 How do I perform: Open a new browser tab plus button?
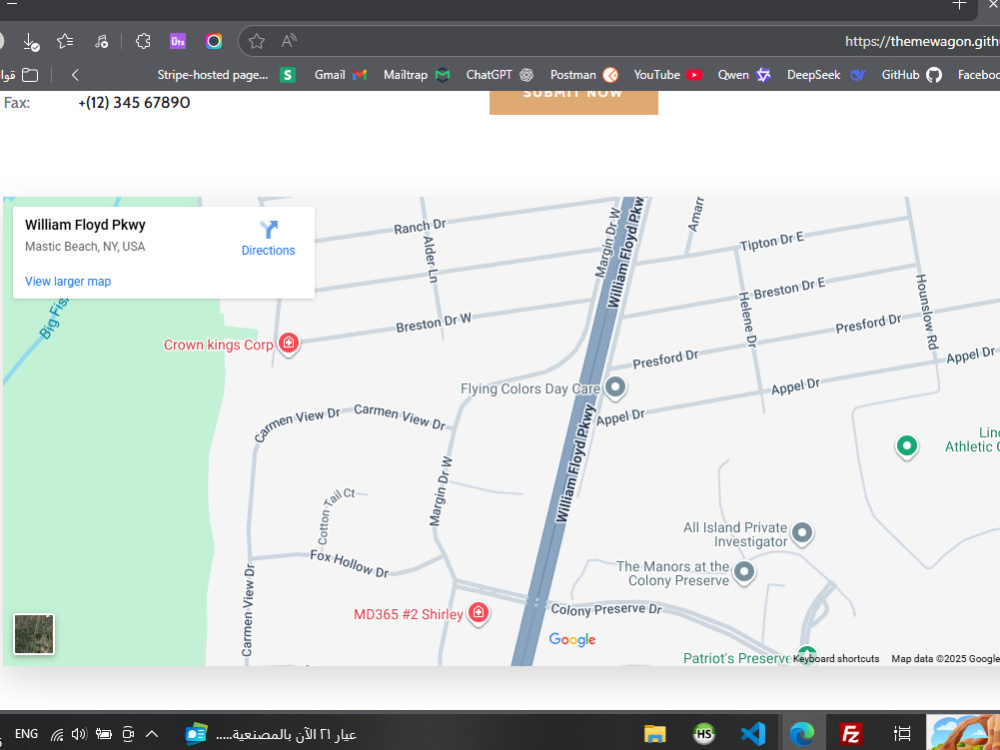tap(959, 5)
